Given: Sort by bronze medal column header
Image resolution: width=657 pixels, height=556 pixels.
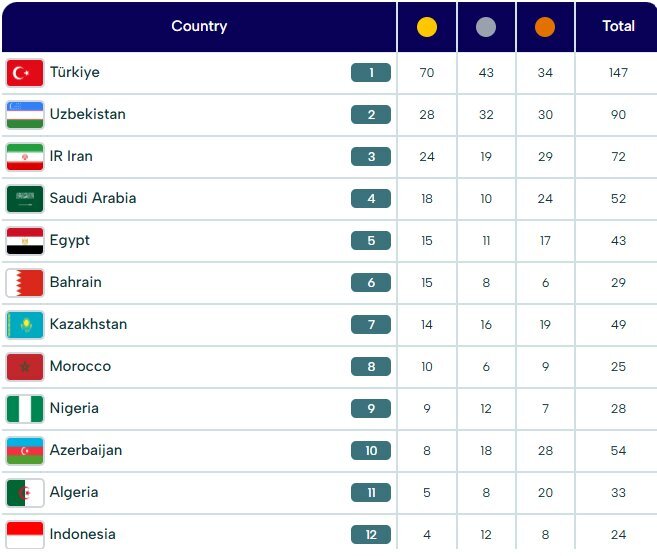Looking at the screenshot, I should (545, 27).
